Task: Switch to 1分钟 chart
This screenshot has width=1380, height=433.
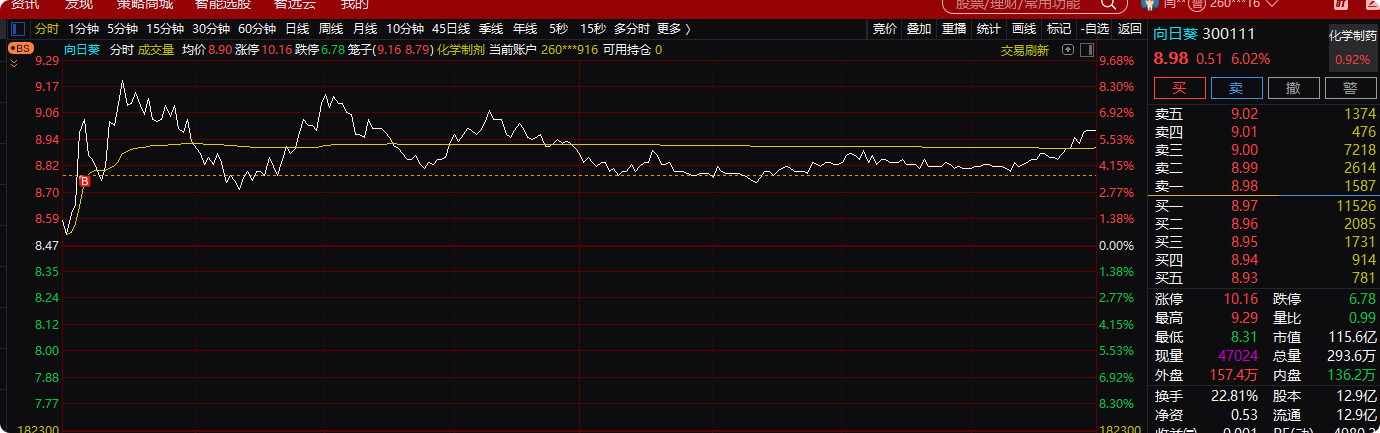Action: [x=83, y=29]
